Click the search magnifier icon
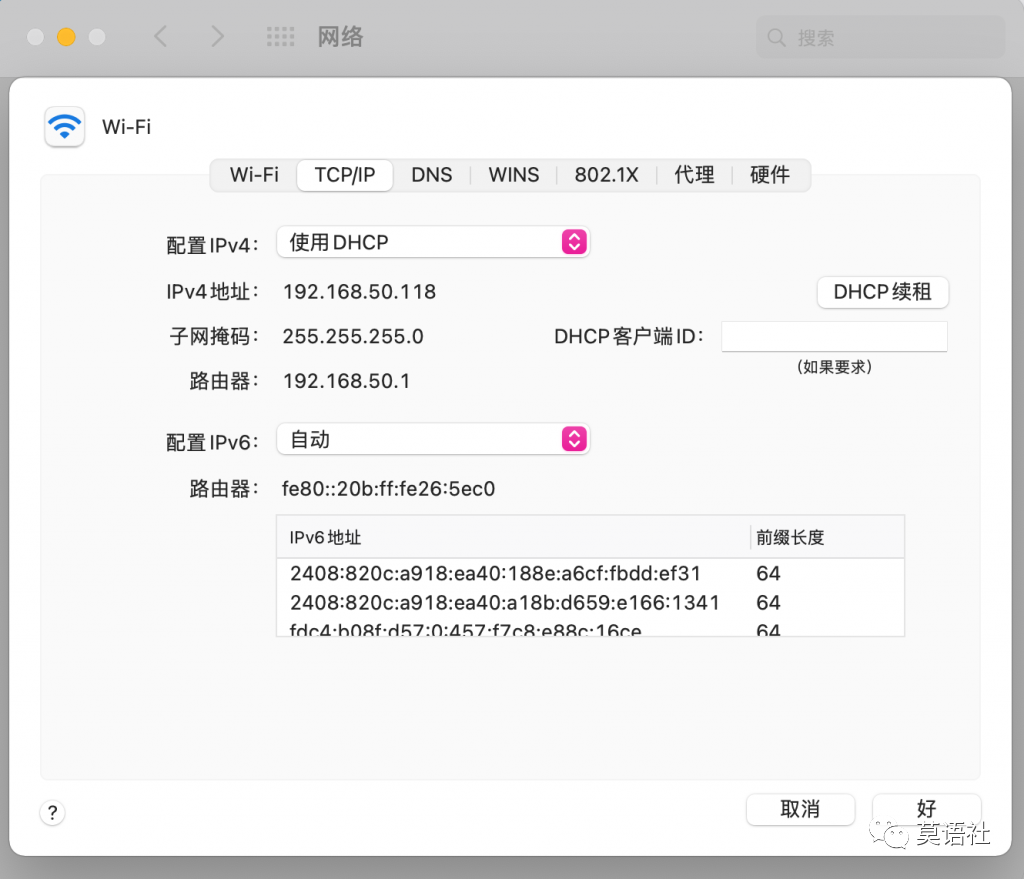The image size is (1024, 879). coord(776,37)
